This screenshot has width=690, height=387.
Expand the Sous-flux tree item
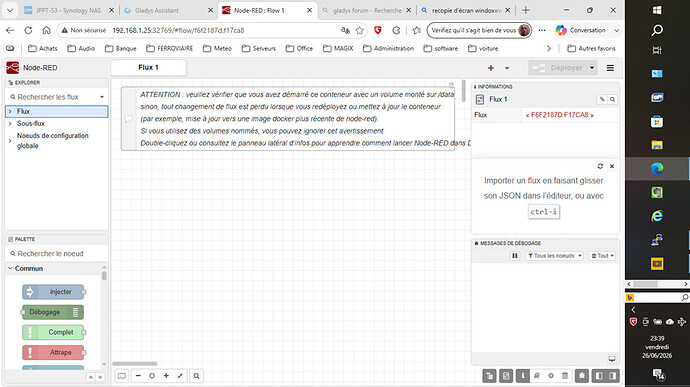10,124
